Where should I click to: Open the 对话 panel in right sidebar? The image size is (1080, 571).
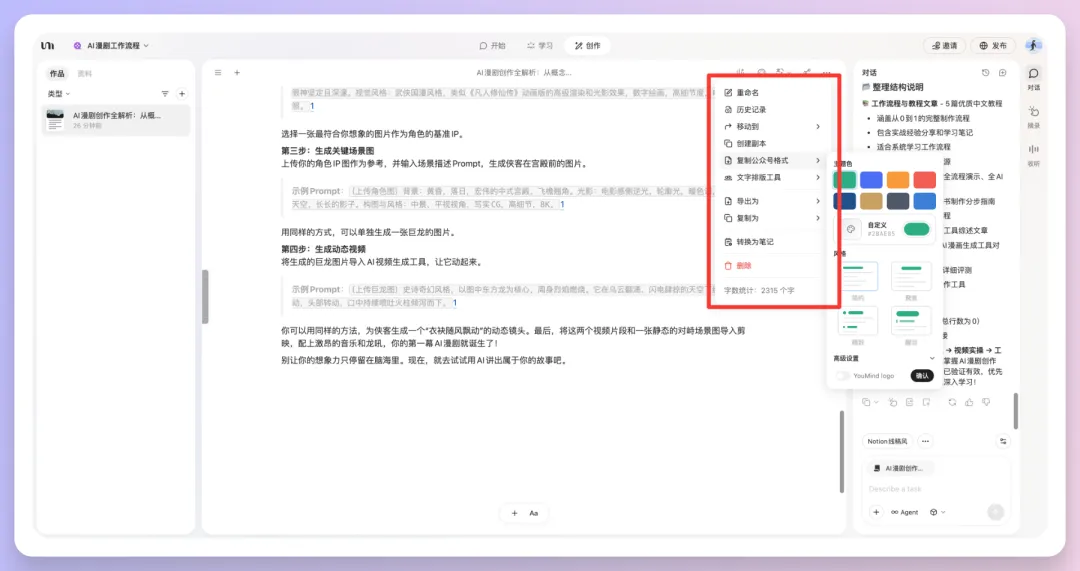(x=1033, y=78)
